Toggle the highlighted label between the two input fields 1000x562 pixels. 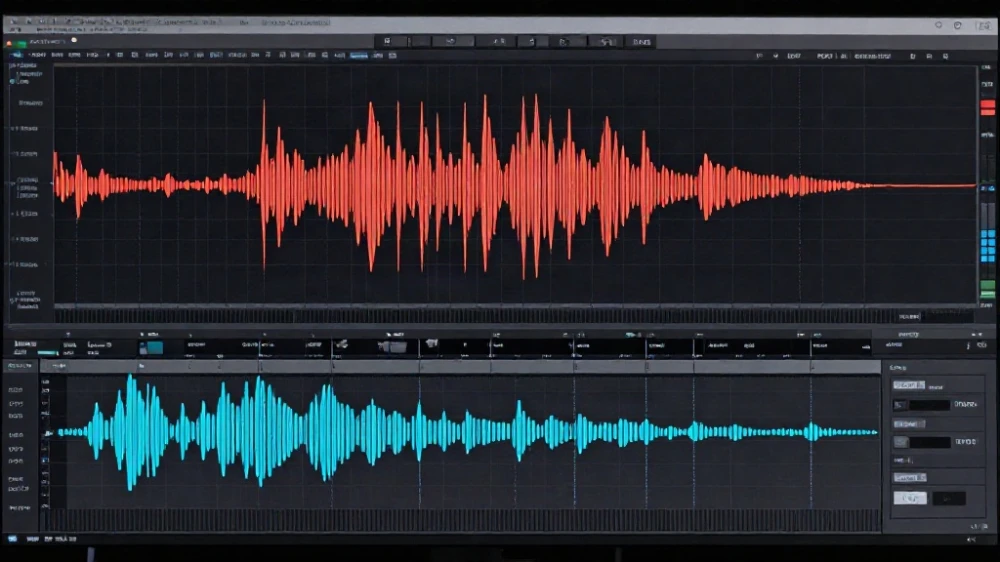coord(909,424)
